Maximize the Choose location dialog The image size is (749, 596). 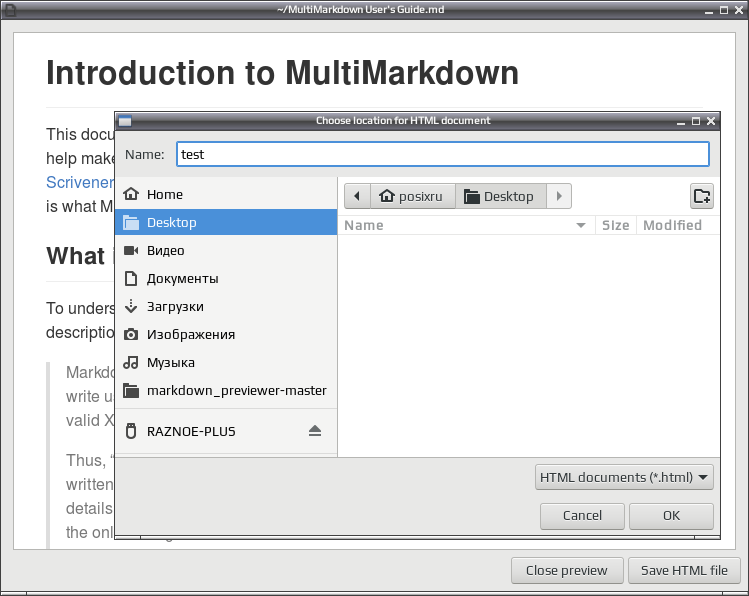696,121
